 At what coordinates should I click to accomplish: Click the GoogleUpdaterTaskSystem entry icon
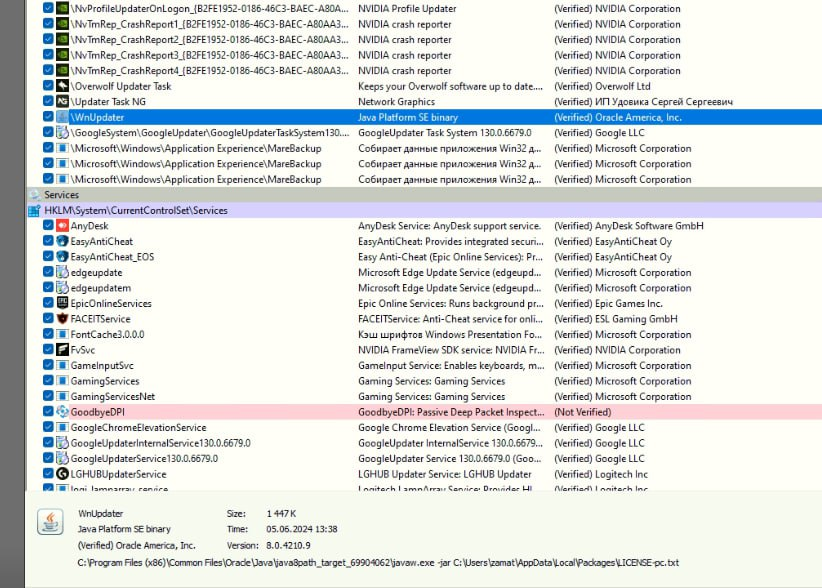(x=62, y=133)
